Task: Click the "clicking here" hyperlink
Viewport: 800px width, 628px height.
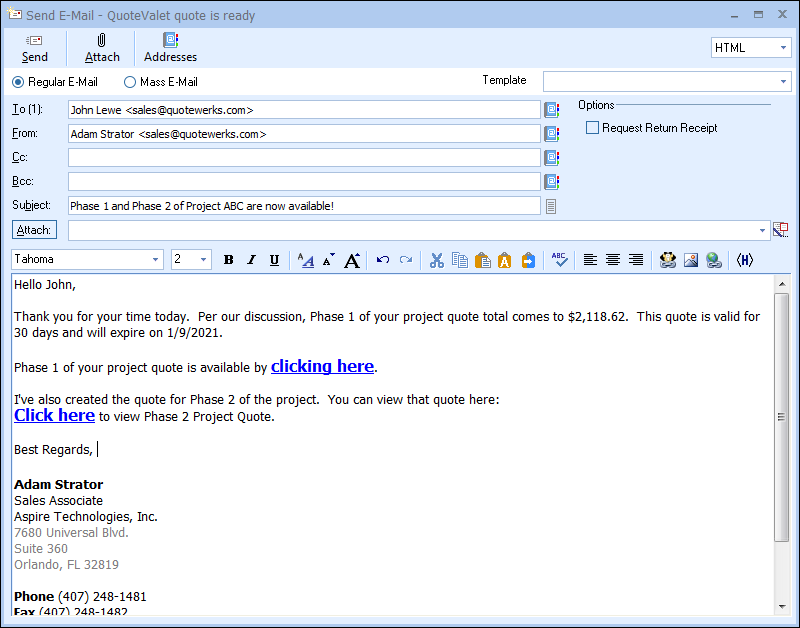Action: pyautogui.click(x=322, y=367)
